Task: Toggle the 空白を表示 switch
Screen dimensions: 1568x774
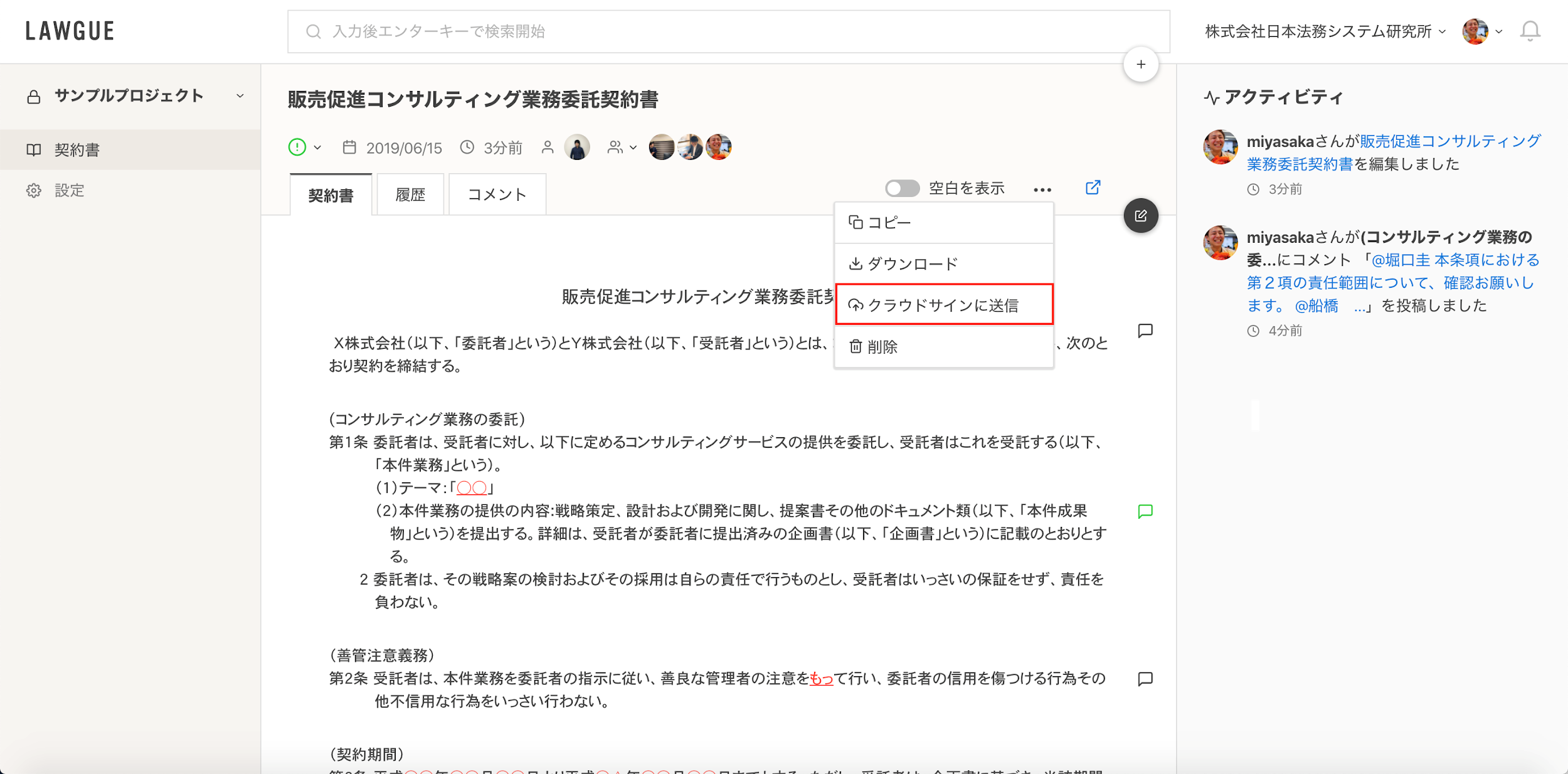Action: [x=902, y=188]
